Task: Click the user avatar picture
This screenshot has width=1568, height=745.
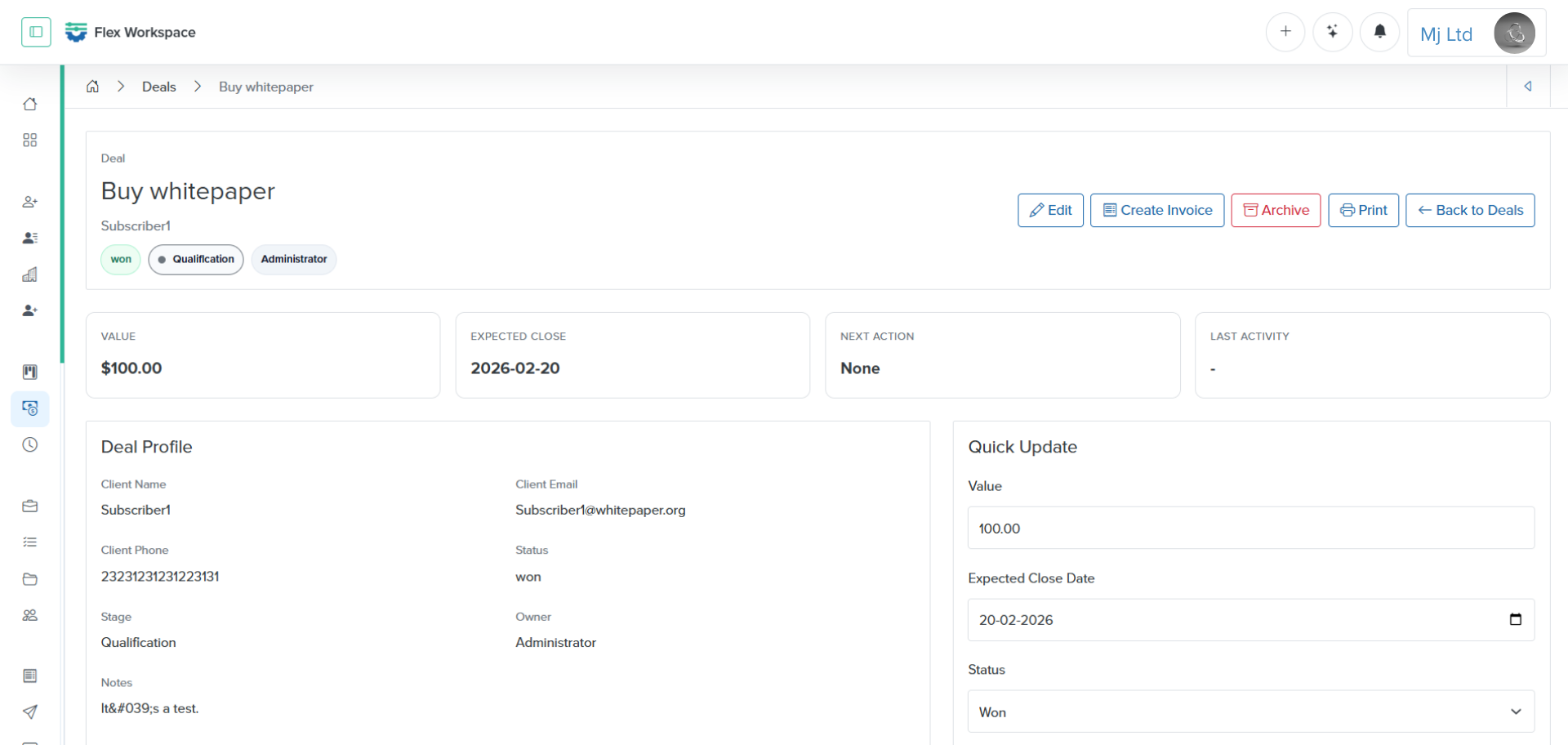Action: 1514,33
